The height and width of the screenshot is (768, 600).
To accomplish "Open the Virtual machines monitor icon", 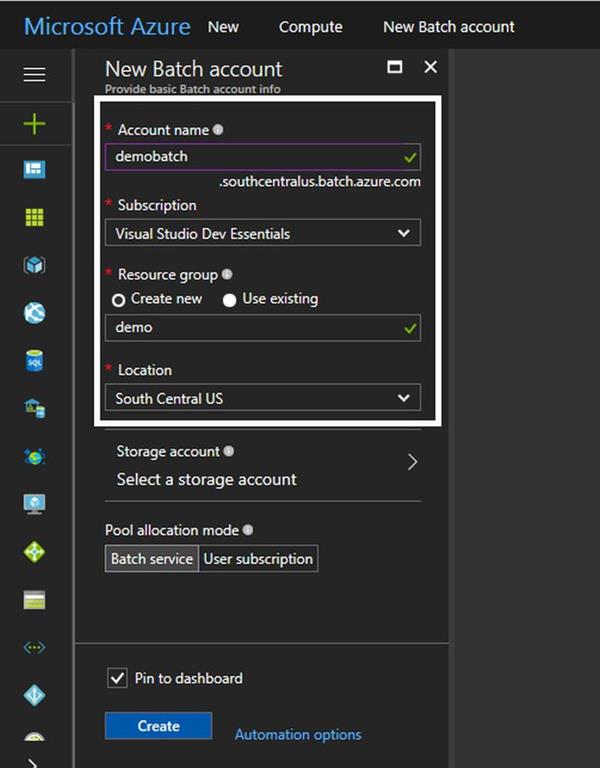I will [34, 504].
